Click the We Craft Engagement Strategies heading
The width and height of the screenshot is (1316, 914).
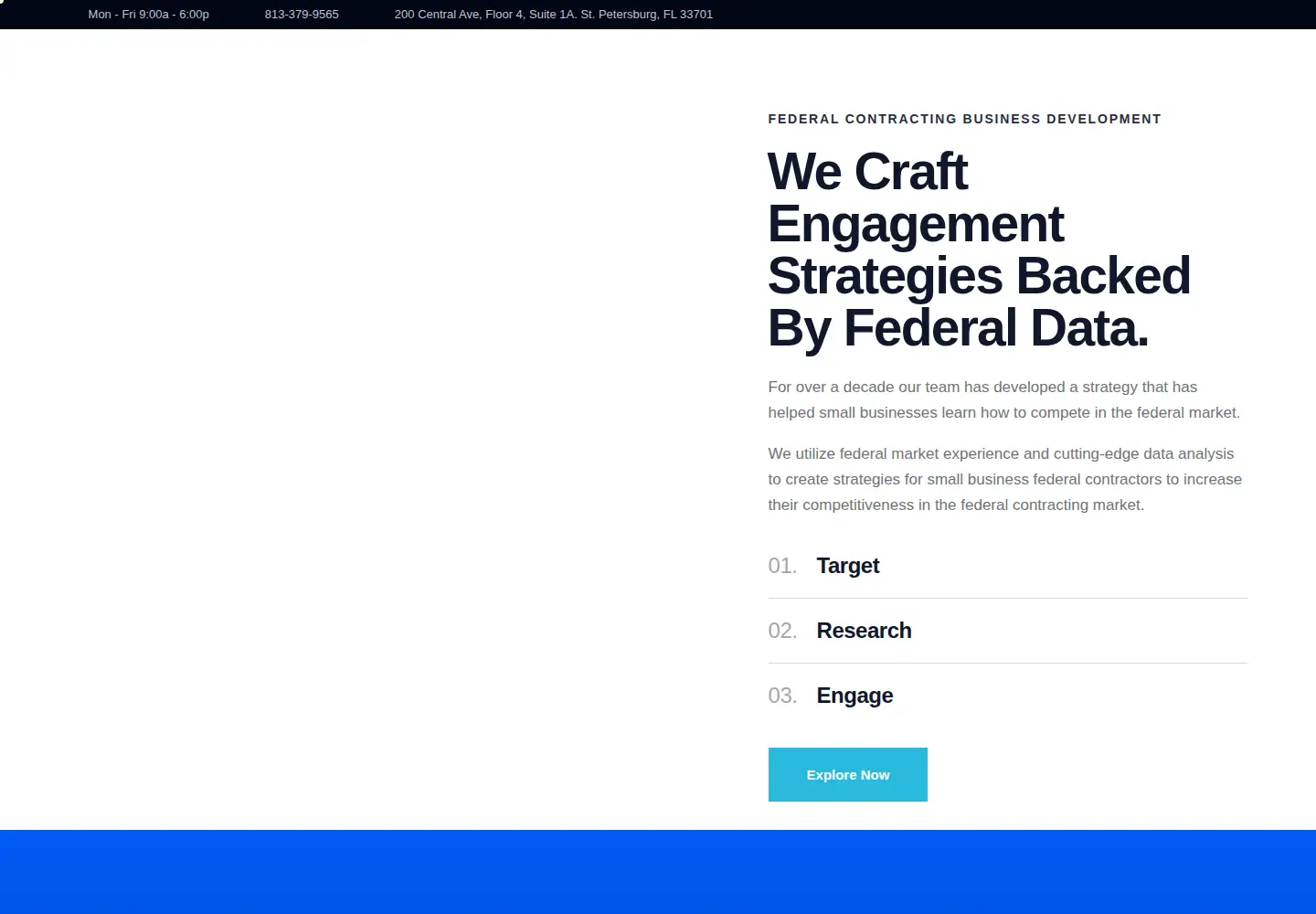tap(979, 250)
